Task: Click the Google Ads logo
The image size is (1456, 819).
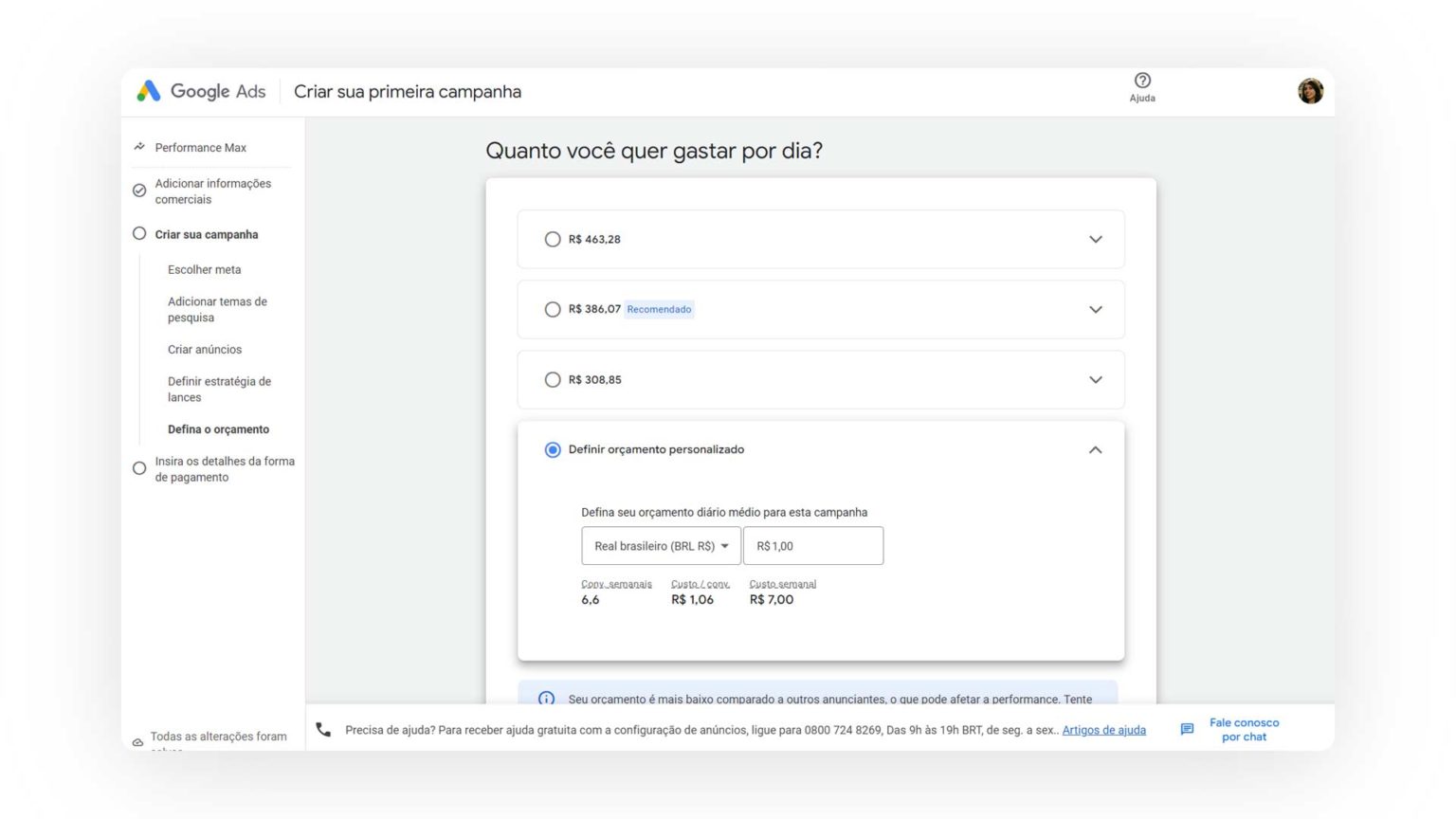Action: pos(201,91)
